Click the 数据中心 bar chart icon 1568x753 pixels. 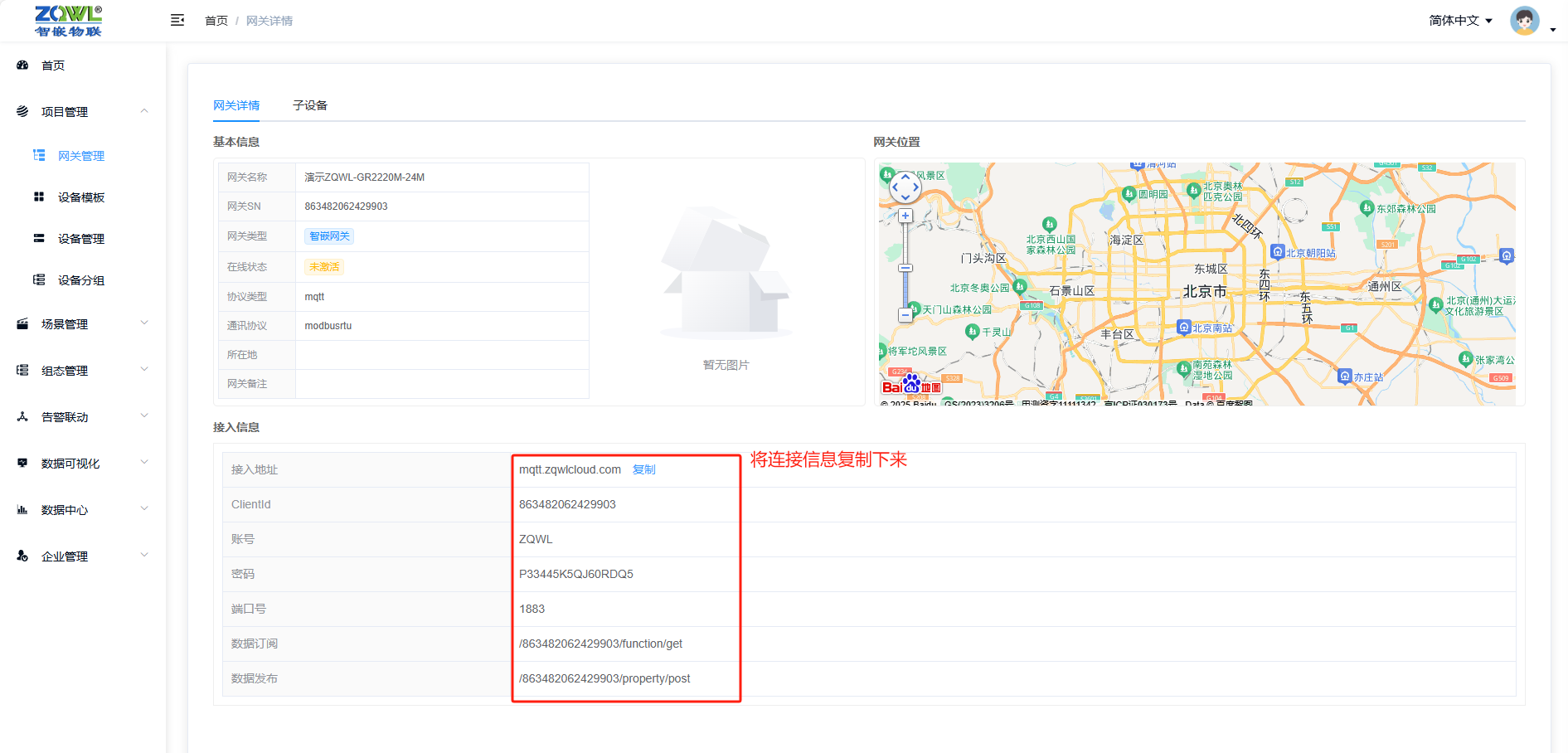coord(22,509)
